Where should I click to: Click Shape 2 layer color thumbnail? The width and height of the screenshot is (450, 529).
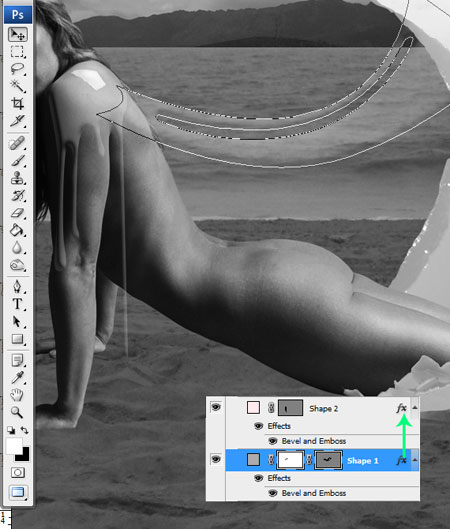point(253,408)
